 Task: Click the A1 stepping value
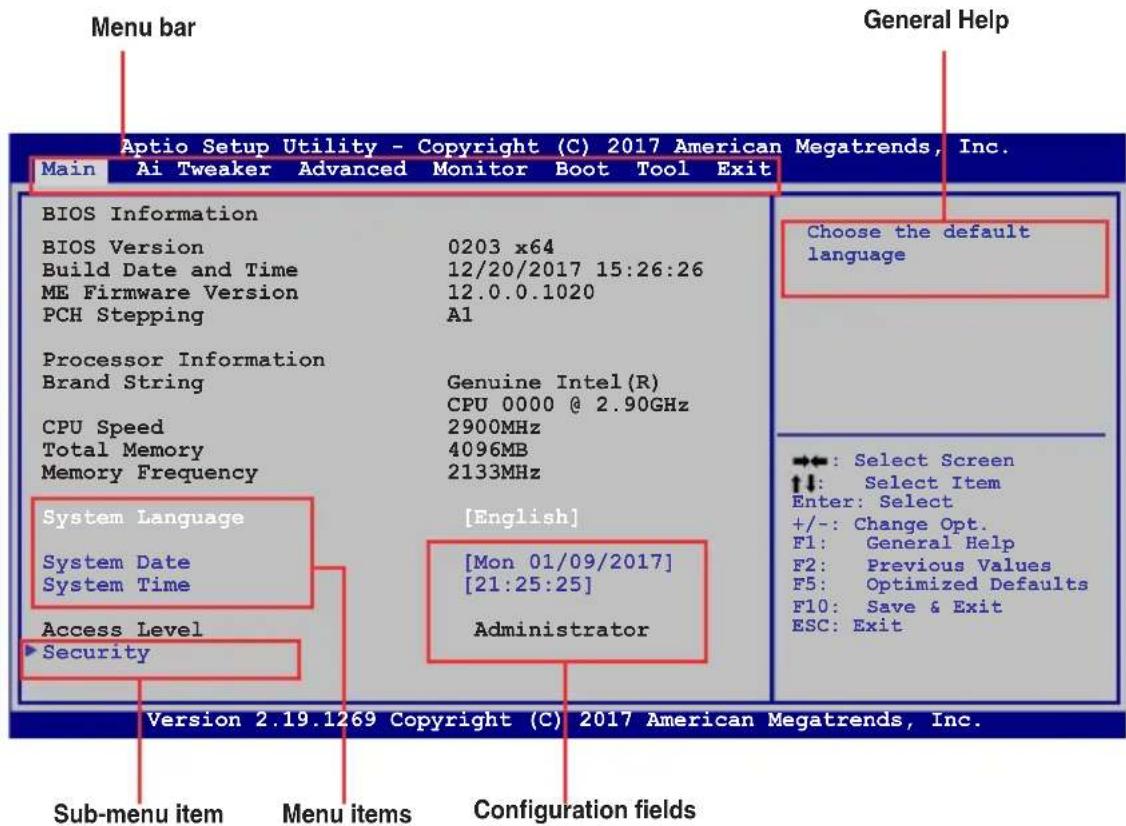[460, 315]
